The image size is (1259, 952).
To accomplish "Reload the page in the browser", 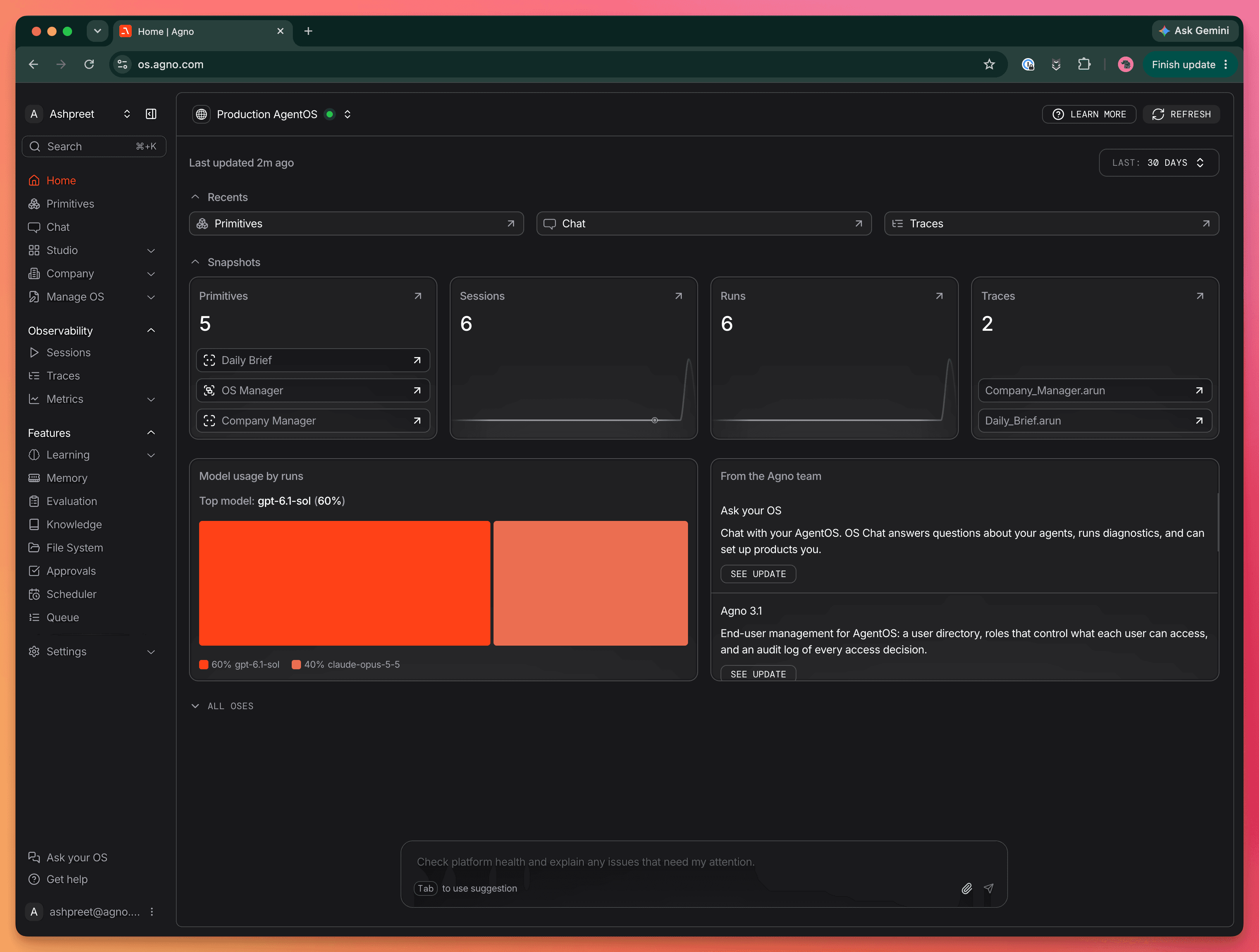I will (89, 64).
